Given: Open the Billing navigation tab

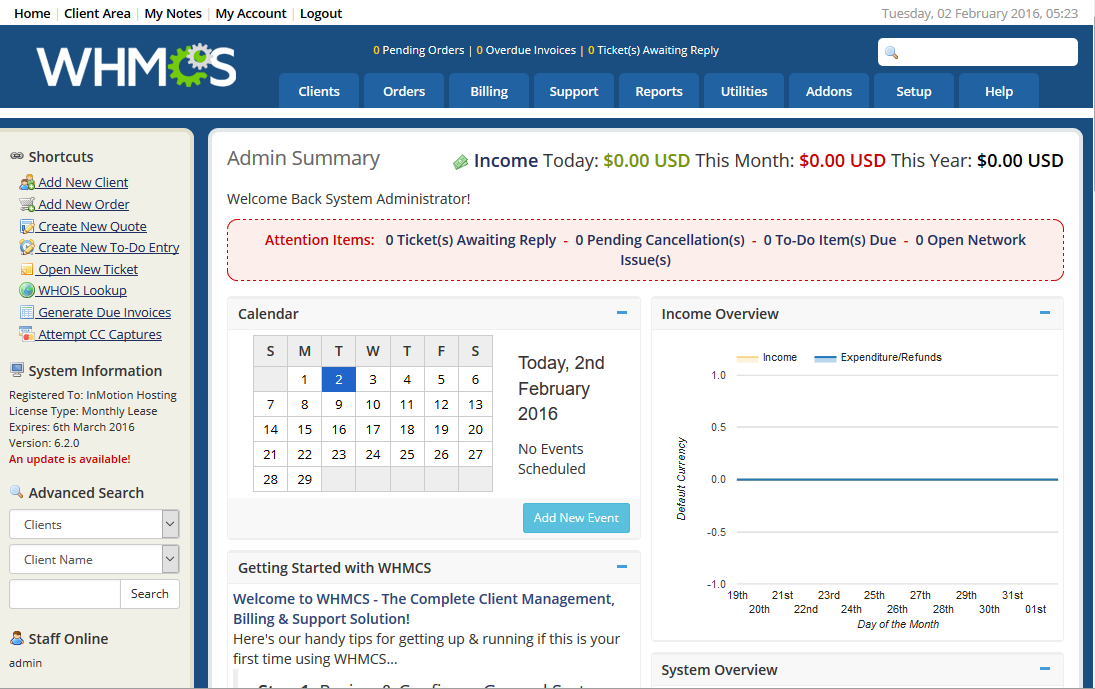Looking at the screenshot, I should click(489, 91).
